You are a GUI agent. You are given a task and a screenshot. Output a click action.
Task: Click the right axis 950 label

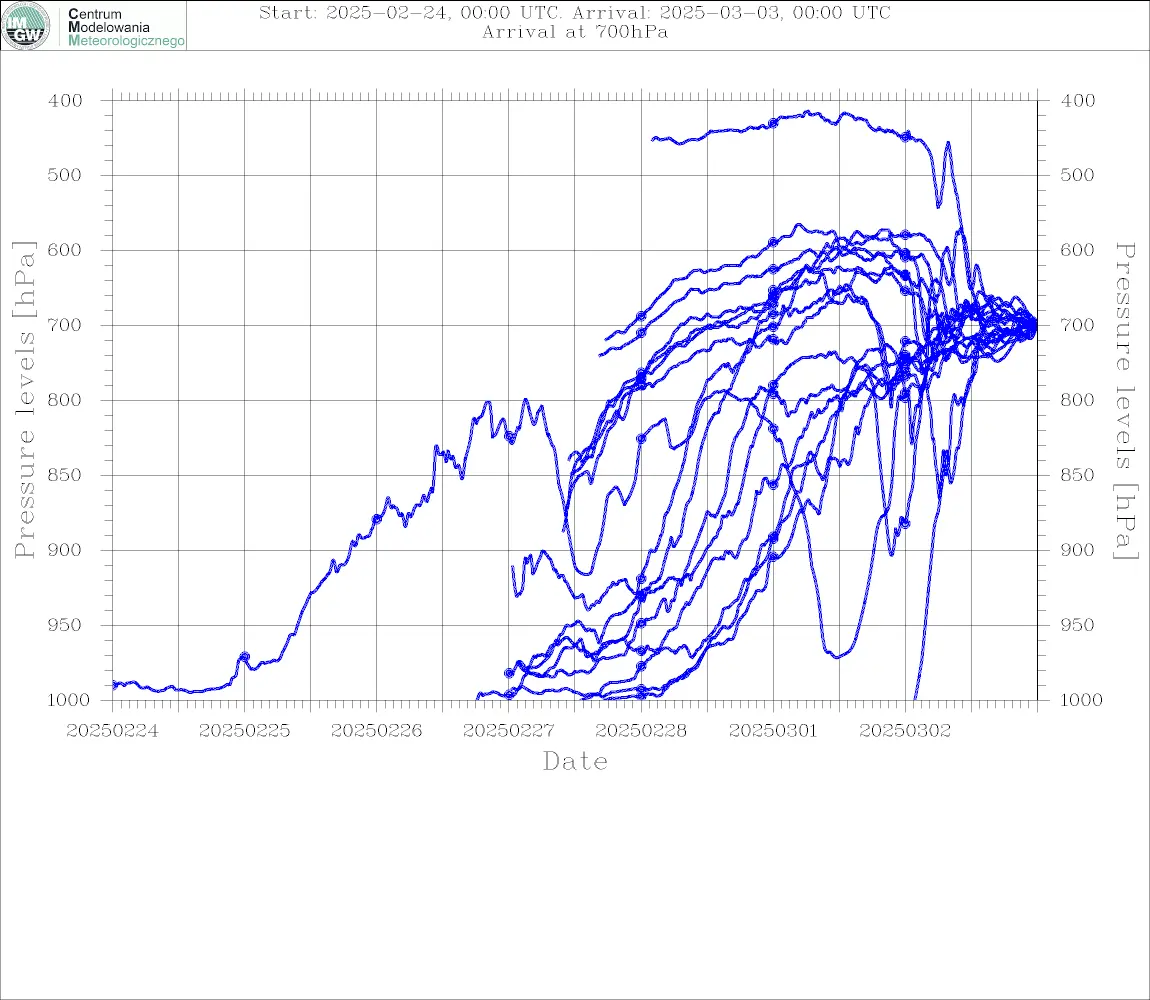click(1077, 624)
